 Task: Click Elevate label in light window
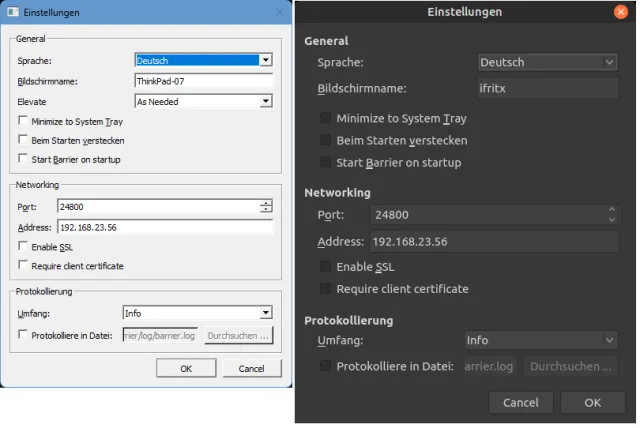click(31, 102)
